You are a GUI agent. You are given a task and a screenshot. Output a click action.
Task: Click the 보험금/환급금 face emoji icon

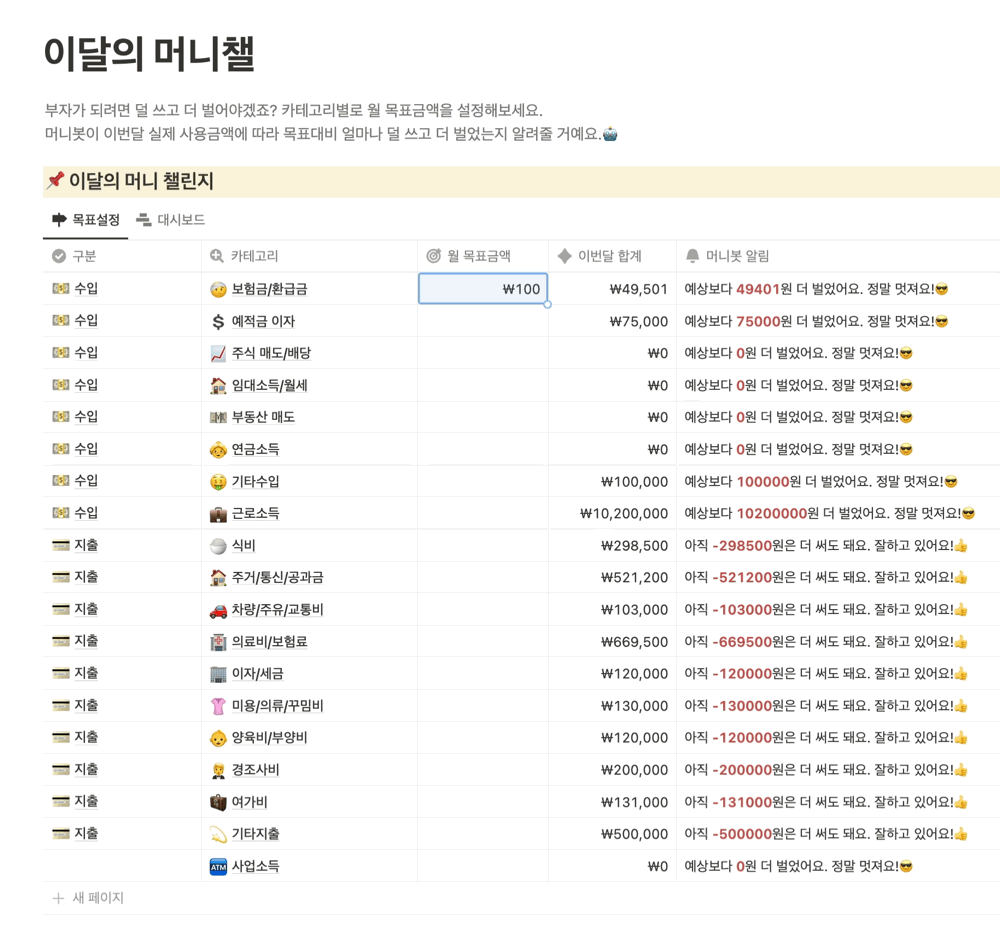[x=218, y=290]
